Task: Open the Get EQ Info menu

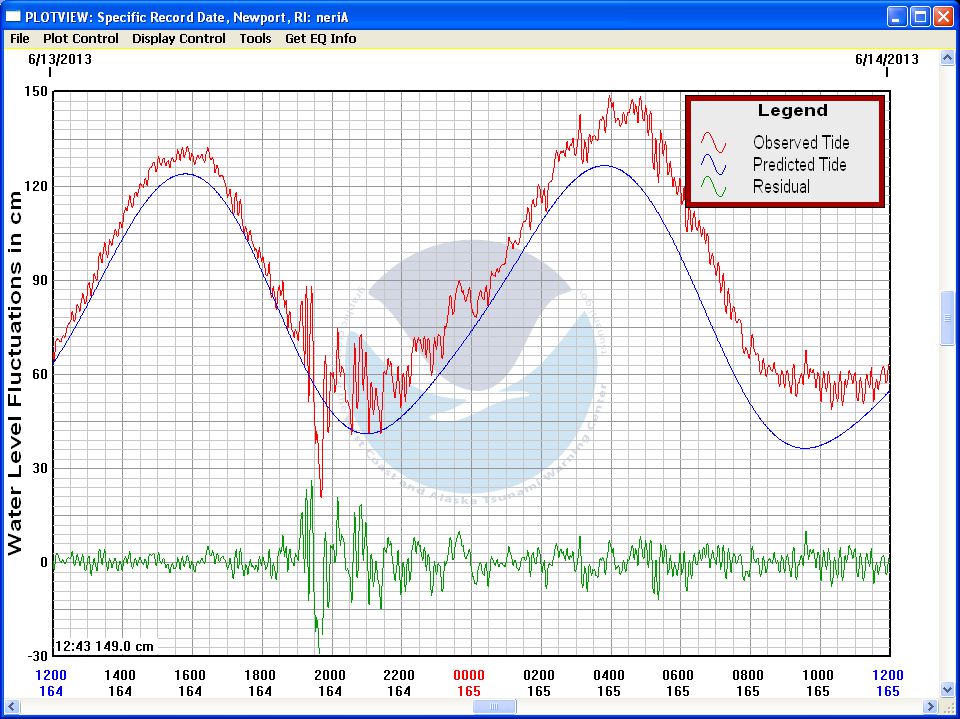Action: click(320, 39)
